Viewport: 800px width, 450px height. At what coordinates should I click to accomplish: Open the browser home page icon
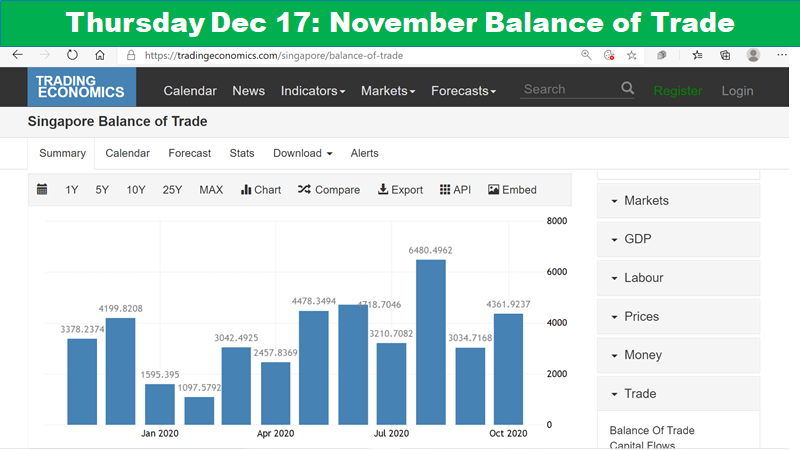(x=100, y=55)
